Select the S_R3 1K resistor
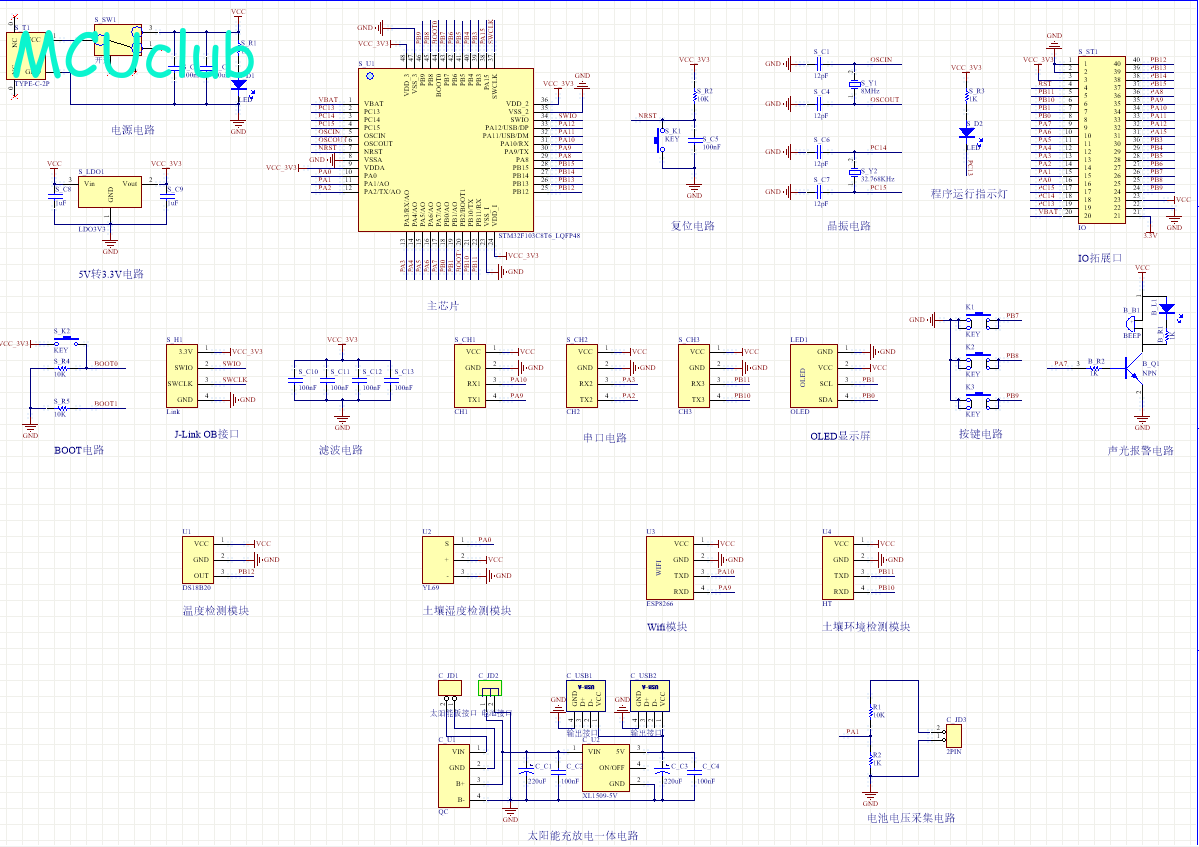The height and width of the screenshot is (847, 1199). (967, 96)
